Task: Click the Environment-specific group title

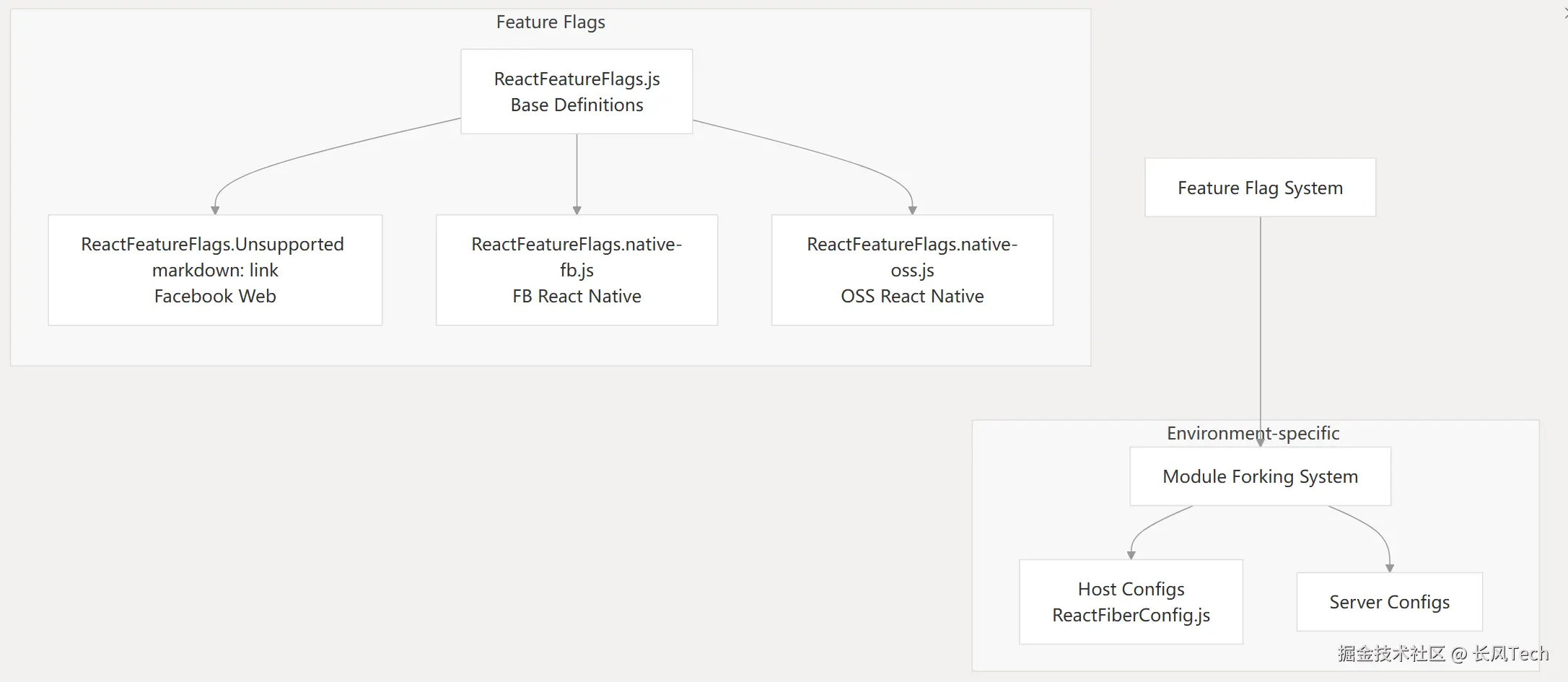Action: [1253, 433]
